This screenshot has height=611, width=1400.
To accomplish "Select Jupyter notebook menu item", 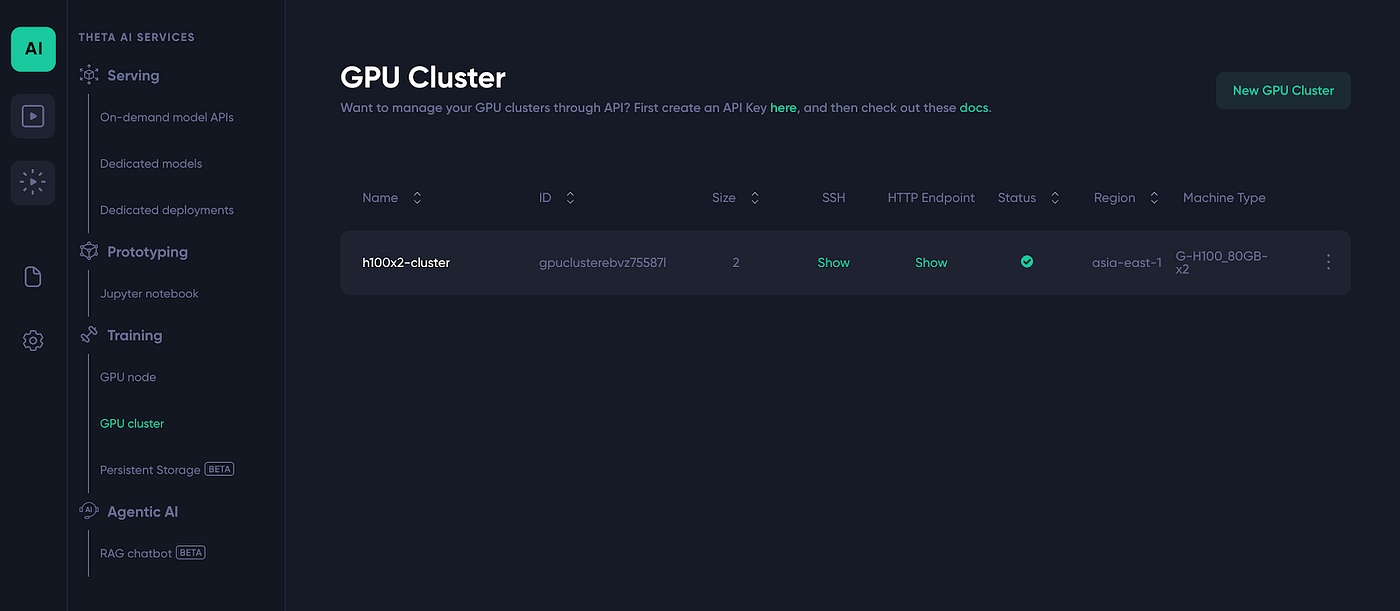I will [149, 294].
